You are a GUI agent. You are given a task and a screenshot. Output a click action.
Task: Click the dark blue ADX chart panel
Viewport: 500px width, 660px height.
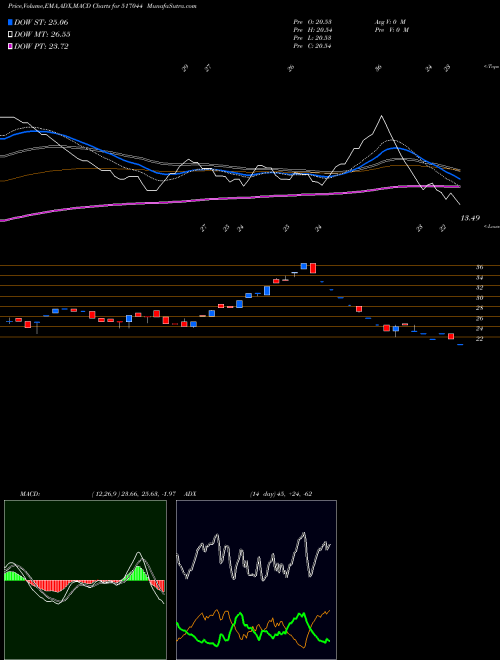point(256,580)
